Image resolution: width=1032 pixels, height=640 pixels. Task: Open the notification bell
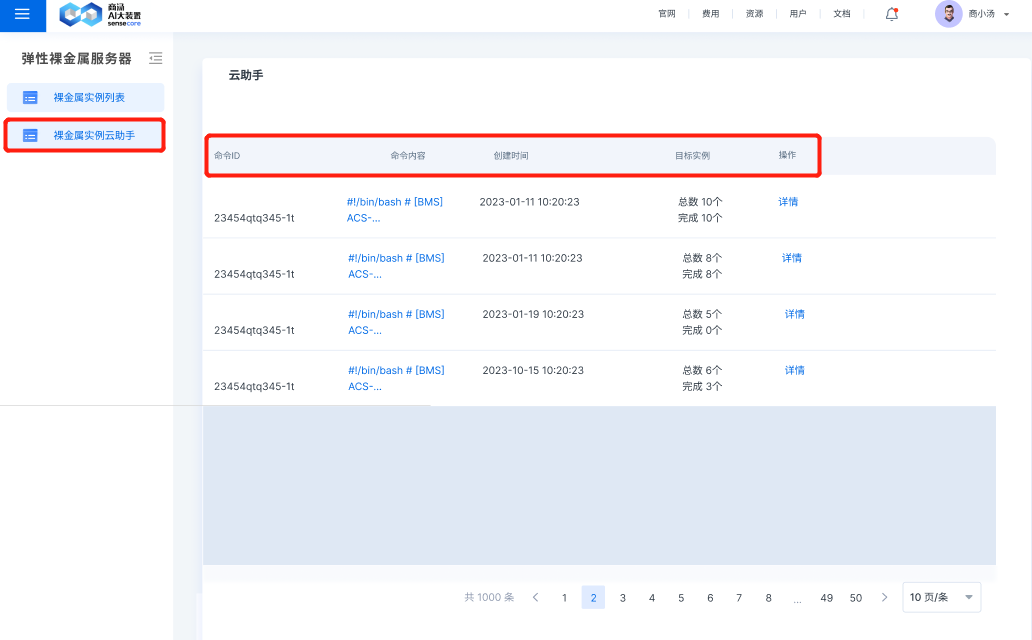point(892,14)
